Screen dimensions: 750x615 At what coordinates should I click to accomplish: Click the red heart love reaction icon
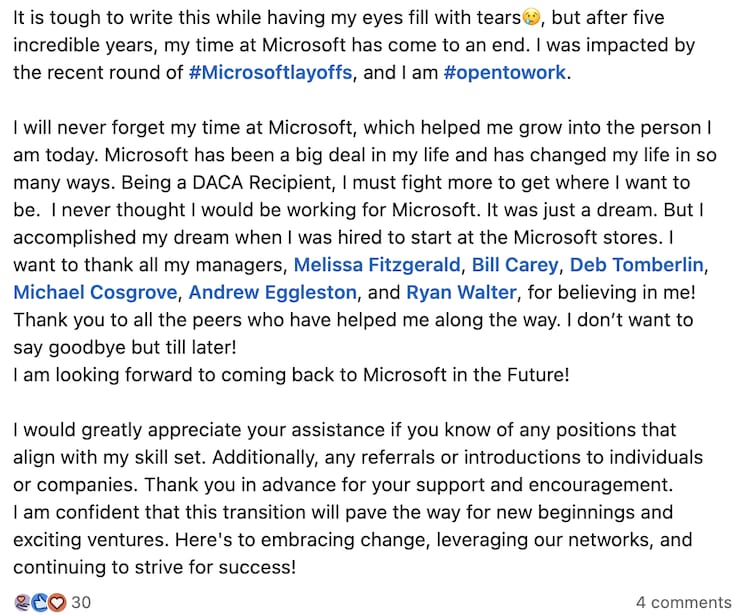tap(55, 602)
